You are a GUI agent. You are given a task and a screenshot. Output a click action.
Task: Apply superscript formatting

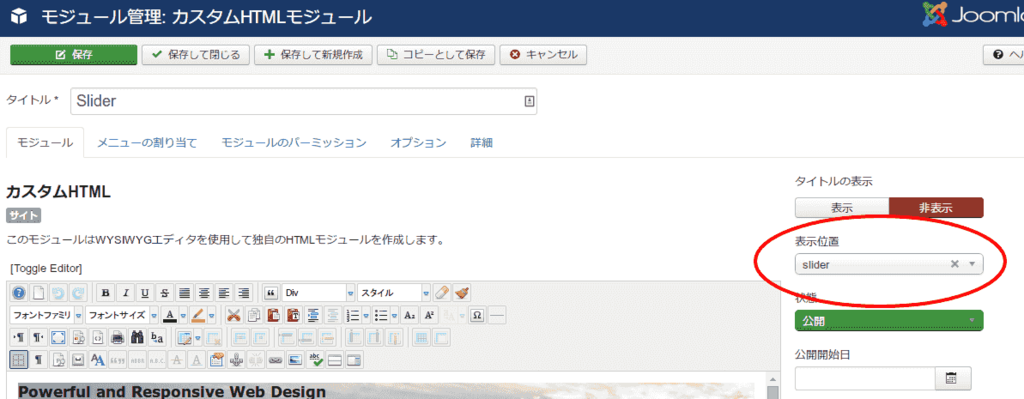point(429,315)
